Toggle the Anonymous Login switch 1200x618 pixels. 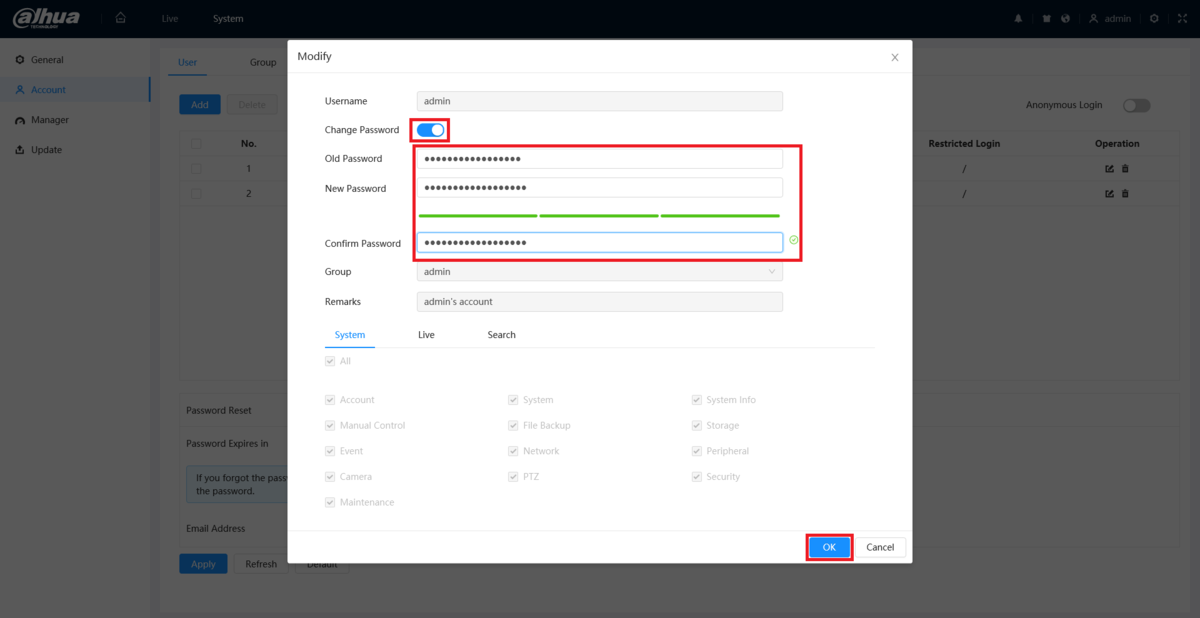1136,105
